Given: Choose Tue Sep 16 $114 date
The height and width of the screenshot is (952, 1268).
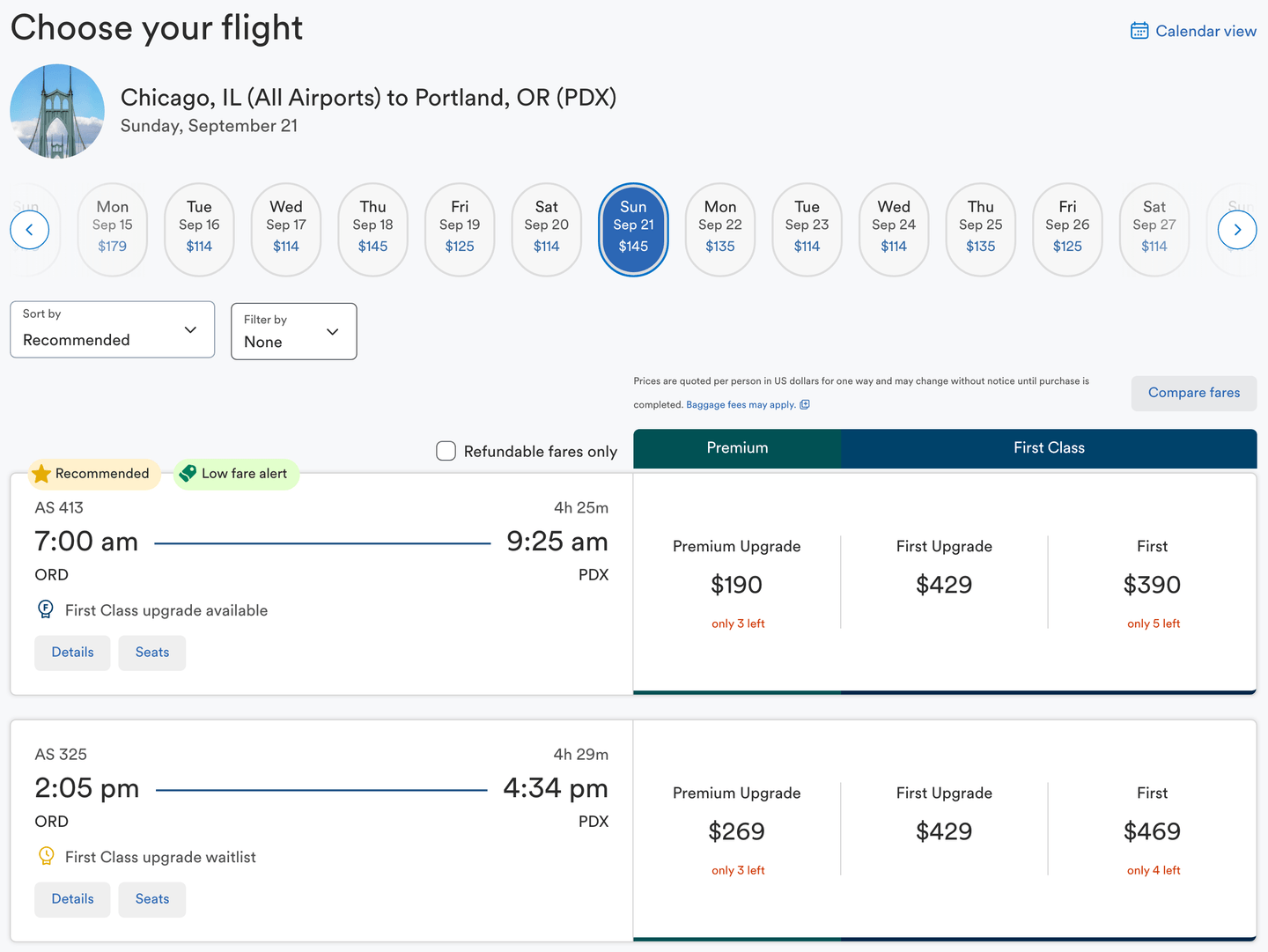Looking at the screenshot, I should (x=199, y=229).
